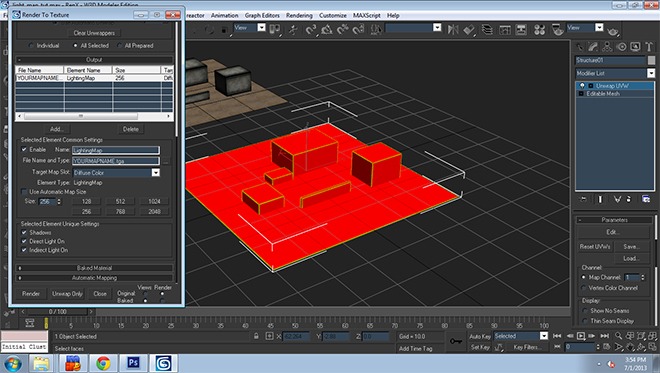Toggle the selection lock padlock icon

[256, 336]
